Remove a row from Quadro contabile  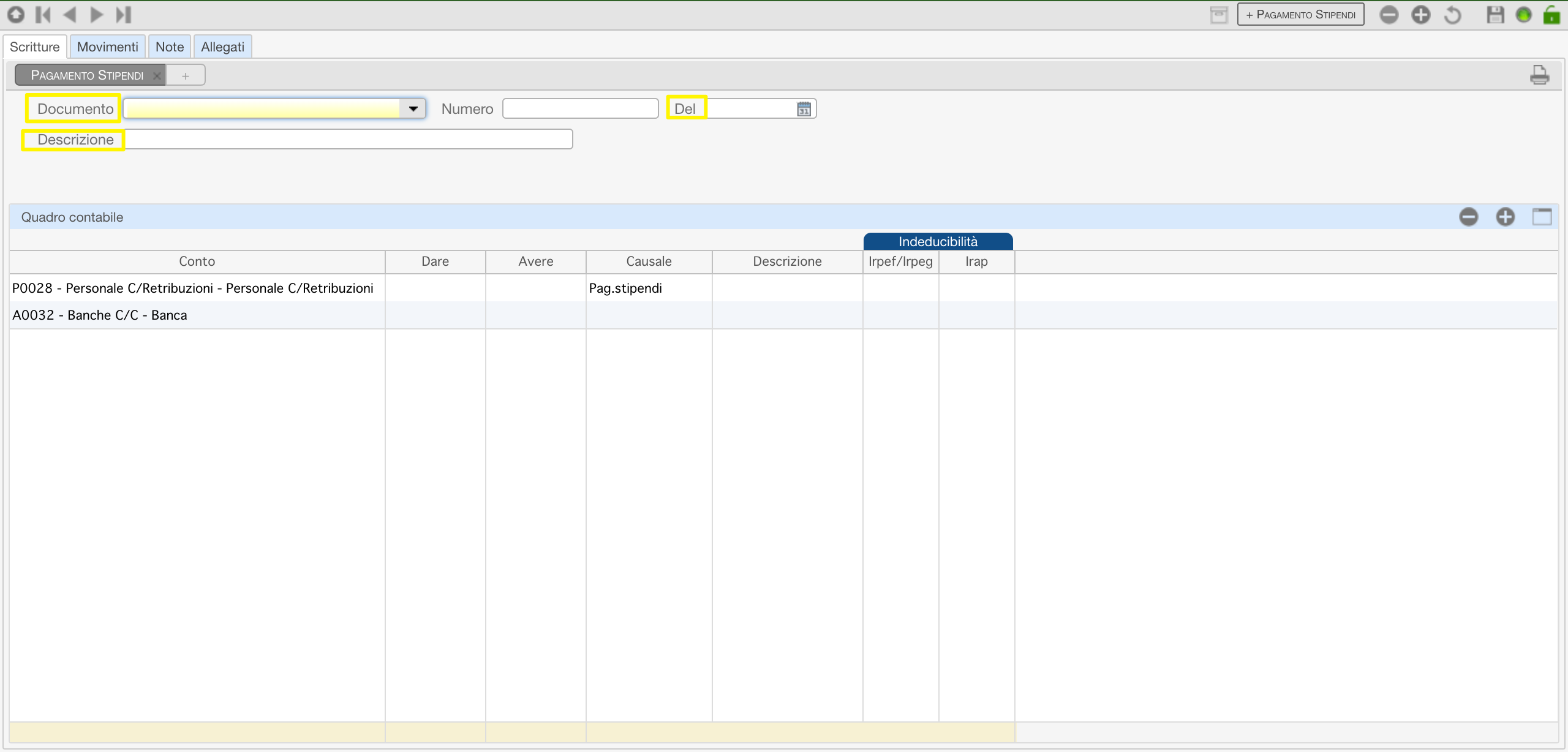pos(1469,217)
